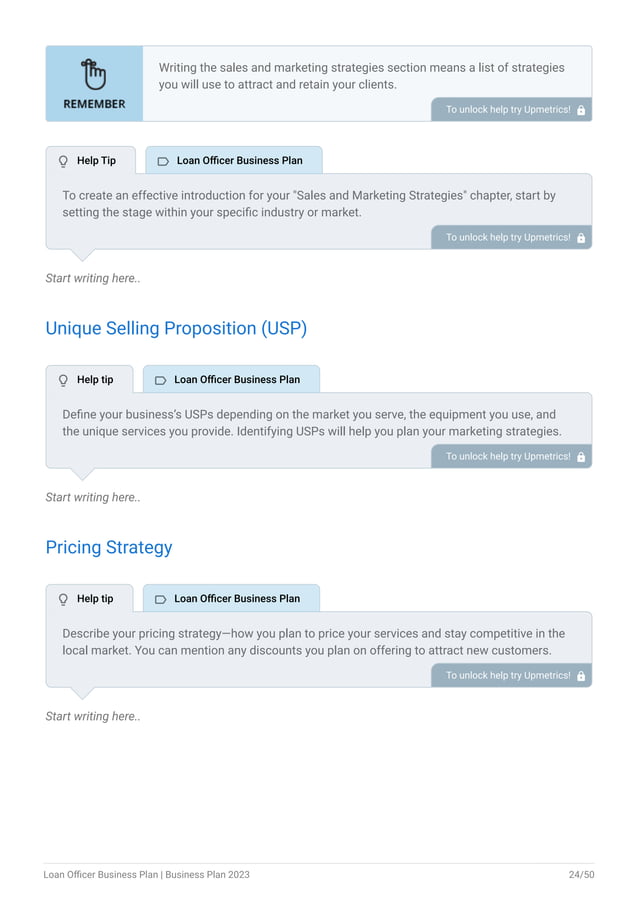The width and height of the screenshot is (638, 902).
Task: Click the unlock Upmetrics button in the sales introduction tip
Action: 511,238
